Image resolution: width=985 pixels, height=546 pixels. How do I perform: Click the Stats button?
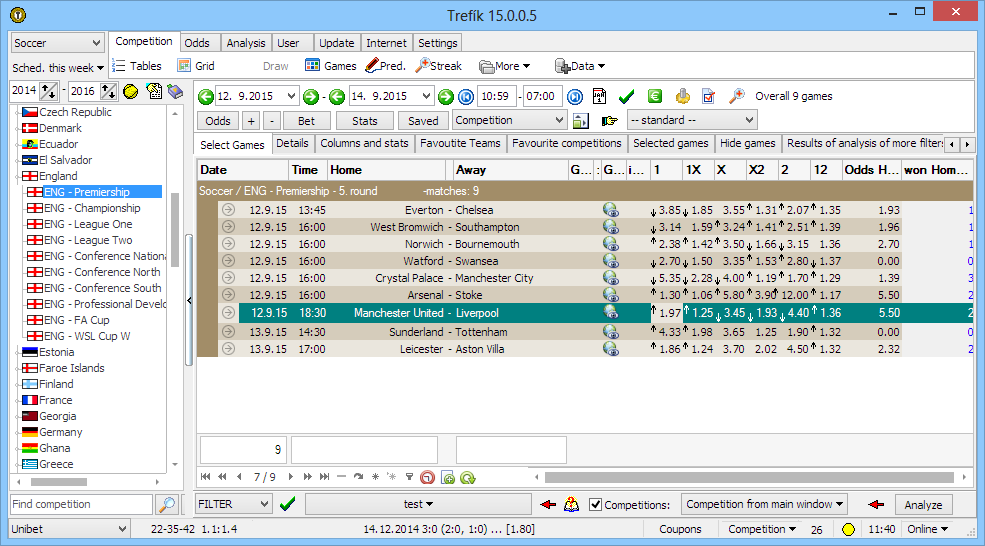coord(364,121)
